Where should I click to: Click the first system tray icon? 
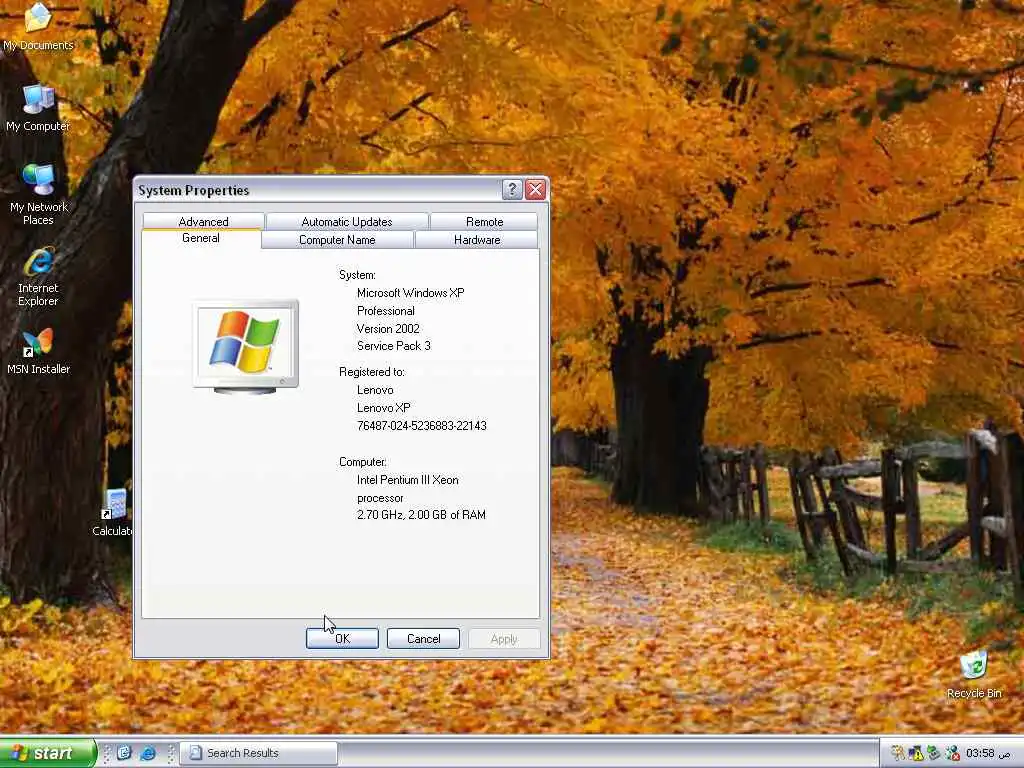tap(897, 754)
